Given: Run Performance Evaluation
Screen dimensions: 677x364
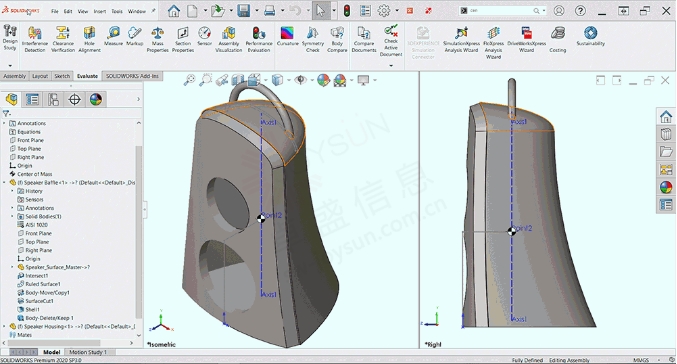Looking at the screenshot, I should tap(259, 39).
